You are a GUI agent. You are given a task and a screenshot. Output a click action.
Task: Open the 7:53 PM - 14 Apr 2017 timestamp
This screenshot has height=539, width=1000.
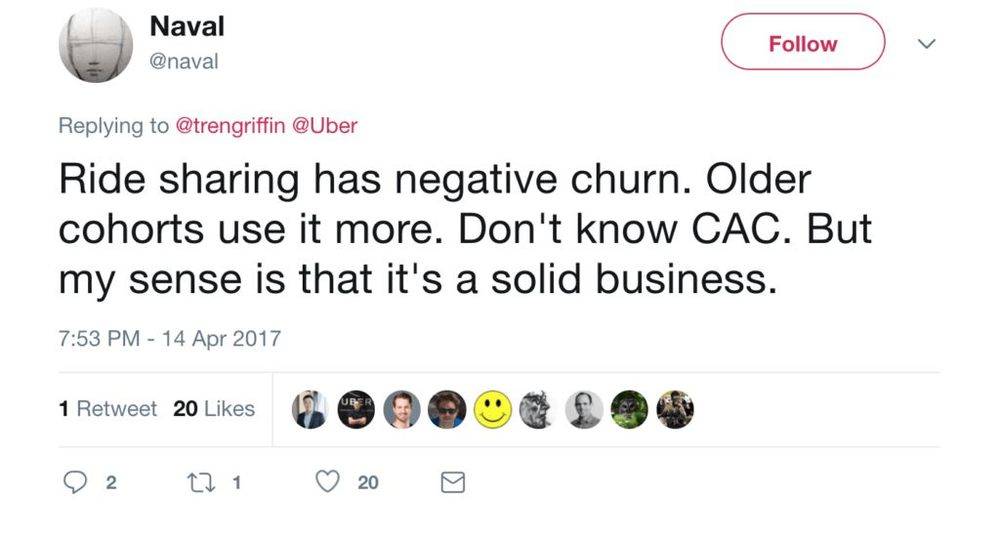click(x=170, y=338)
